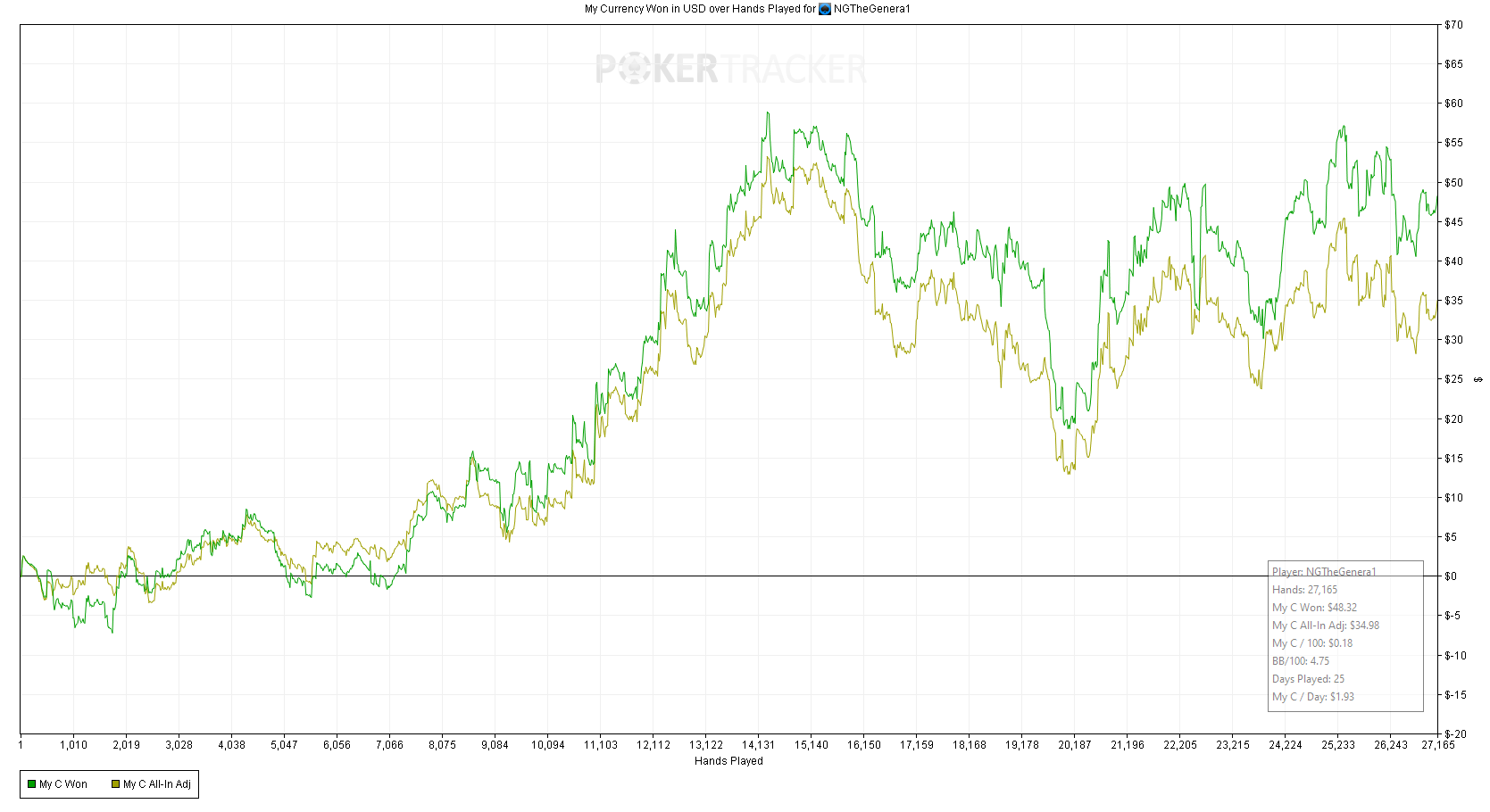Click the 13,122 hands x-axis tick label

(x=706, y=745)
